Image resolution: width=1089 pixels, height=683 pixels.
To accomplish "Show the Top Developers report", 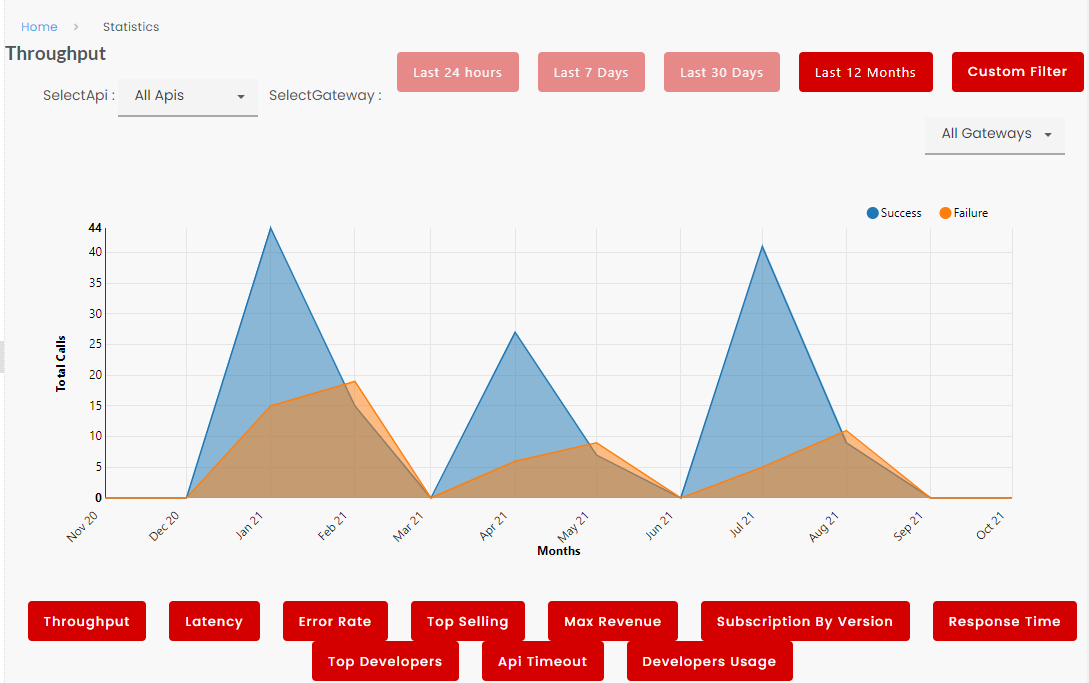I will (x=384, y=661).
